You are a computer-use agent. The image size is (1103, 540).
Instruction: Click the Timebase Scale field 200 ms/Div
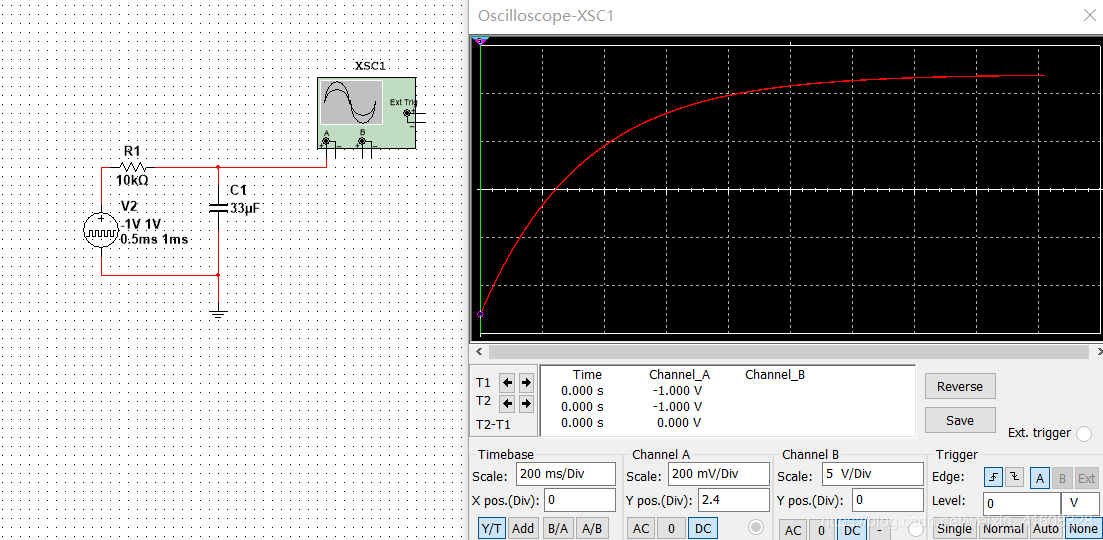point(566,474)
